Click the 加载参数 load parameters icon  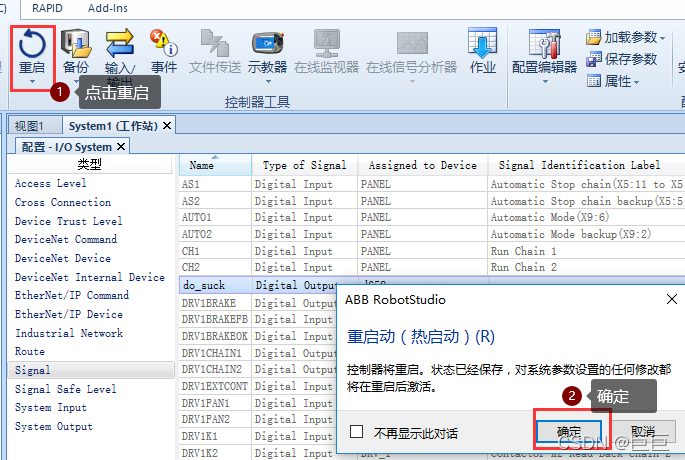593,38
